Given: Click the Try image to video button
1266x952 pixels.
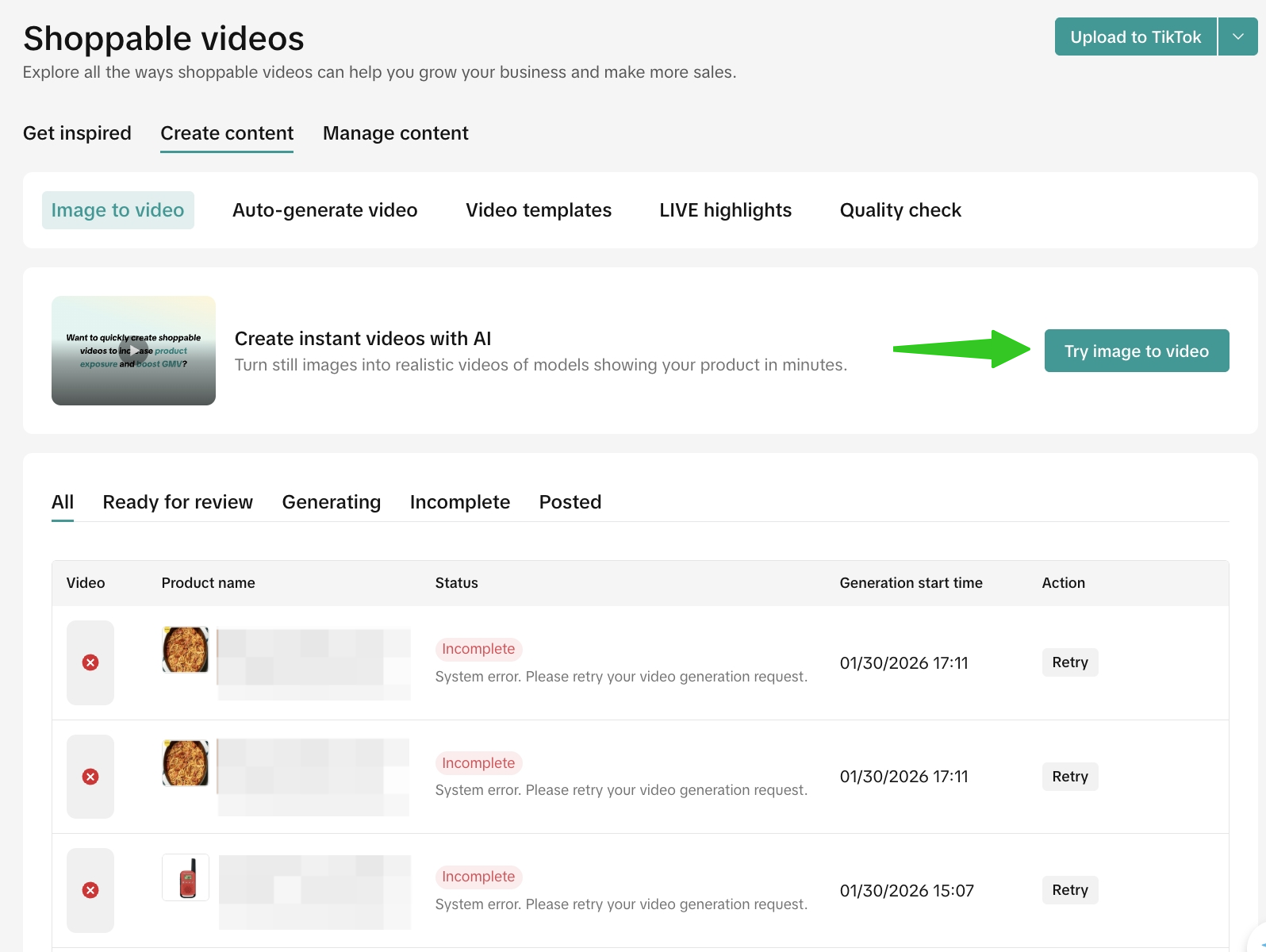Looking at the screenshot, I should click(x=1136, y=351).
